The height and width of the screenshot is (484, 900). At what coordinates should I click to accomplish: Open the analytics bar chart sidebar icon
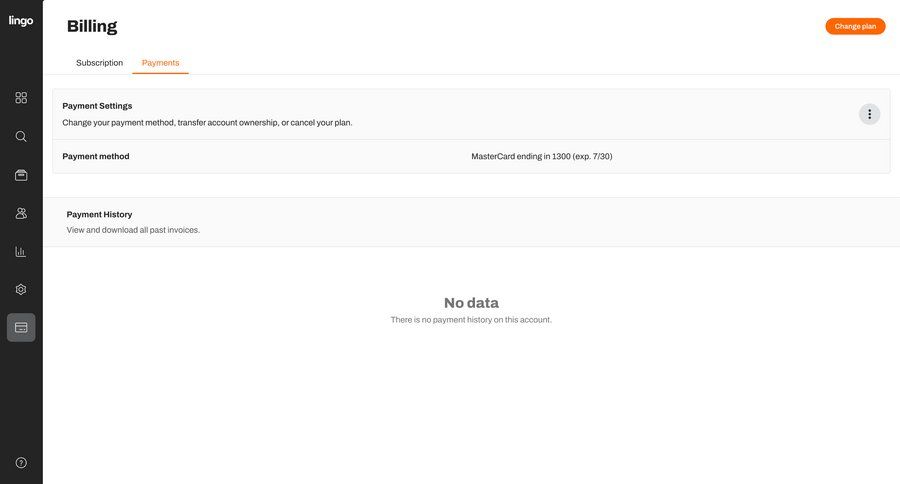(x=21, y=251)
